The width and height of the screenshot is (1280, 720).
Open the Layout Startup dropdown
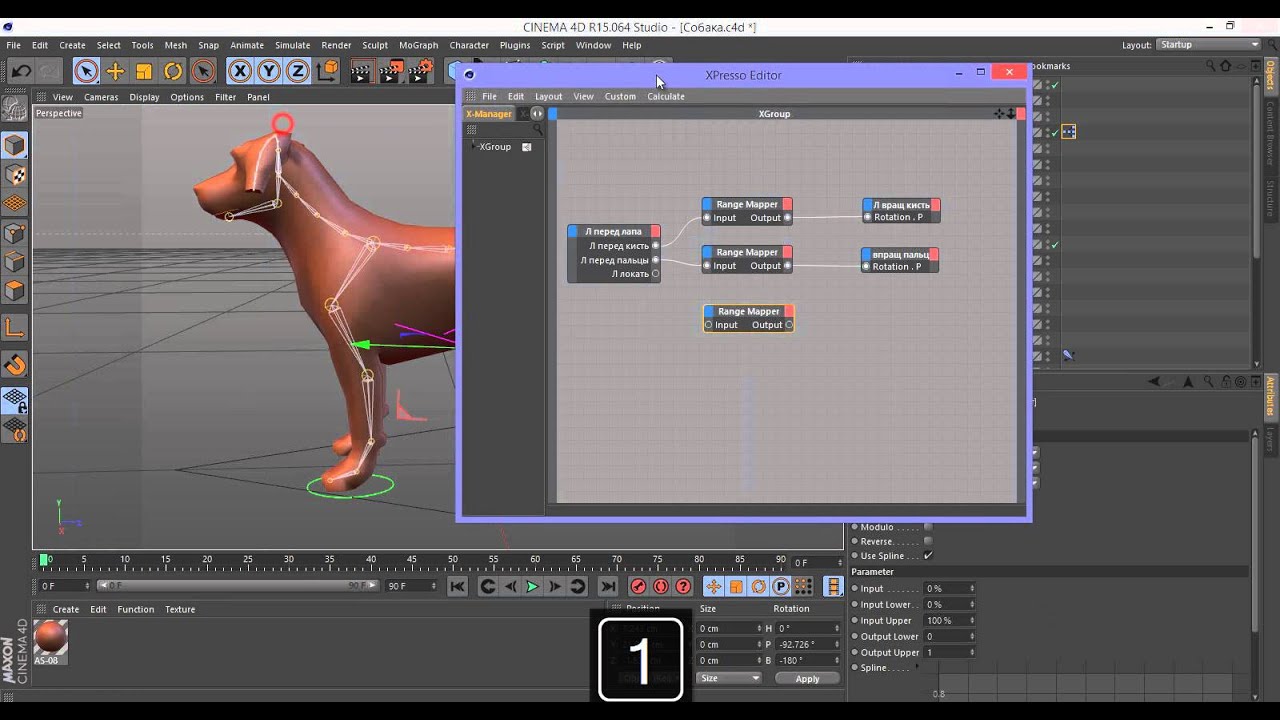click(x=1209, y=45)
